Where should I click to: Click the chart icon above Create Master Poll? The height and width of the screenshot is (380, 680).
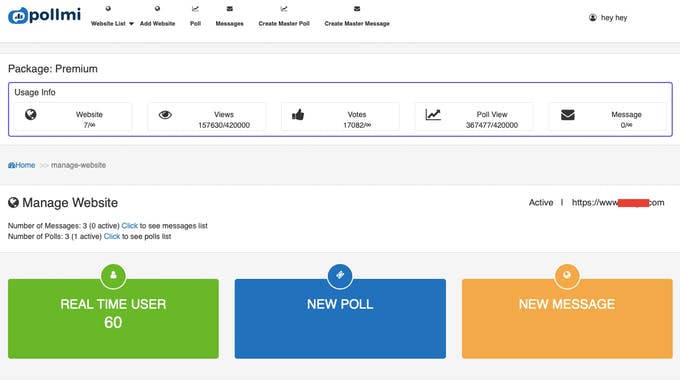tap(284, 8)
